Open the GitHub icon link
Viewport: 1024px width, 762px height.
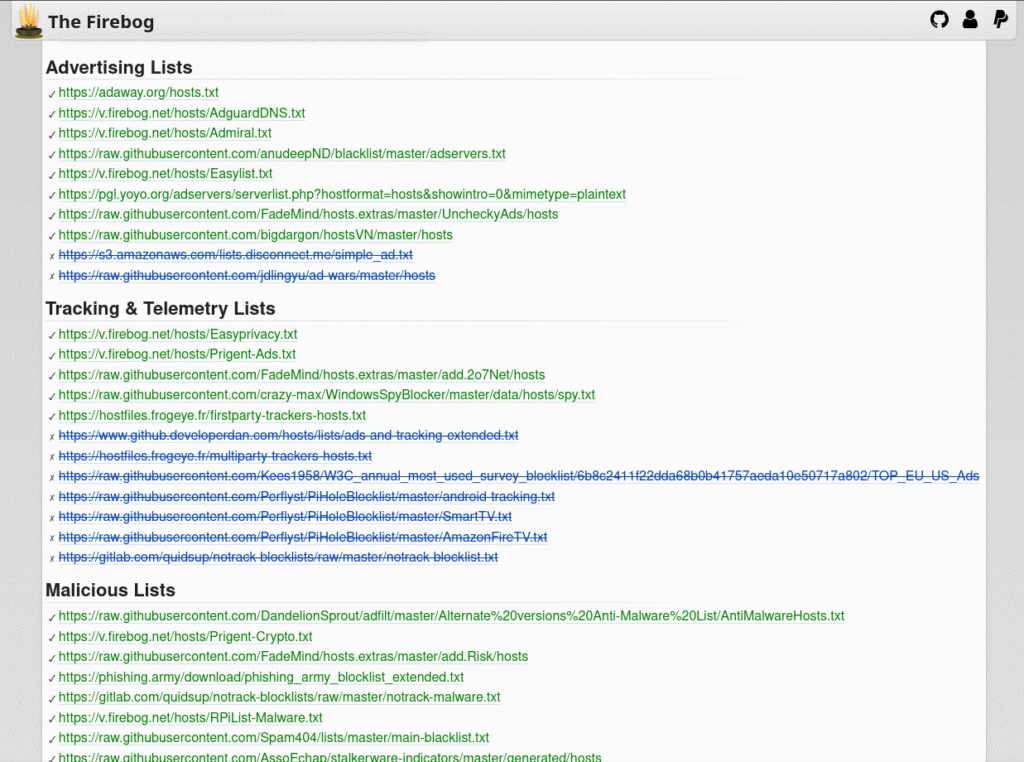tap(939, 19)
